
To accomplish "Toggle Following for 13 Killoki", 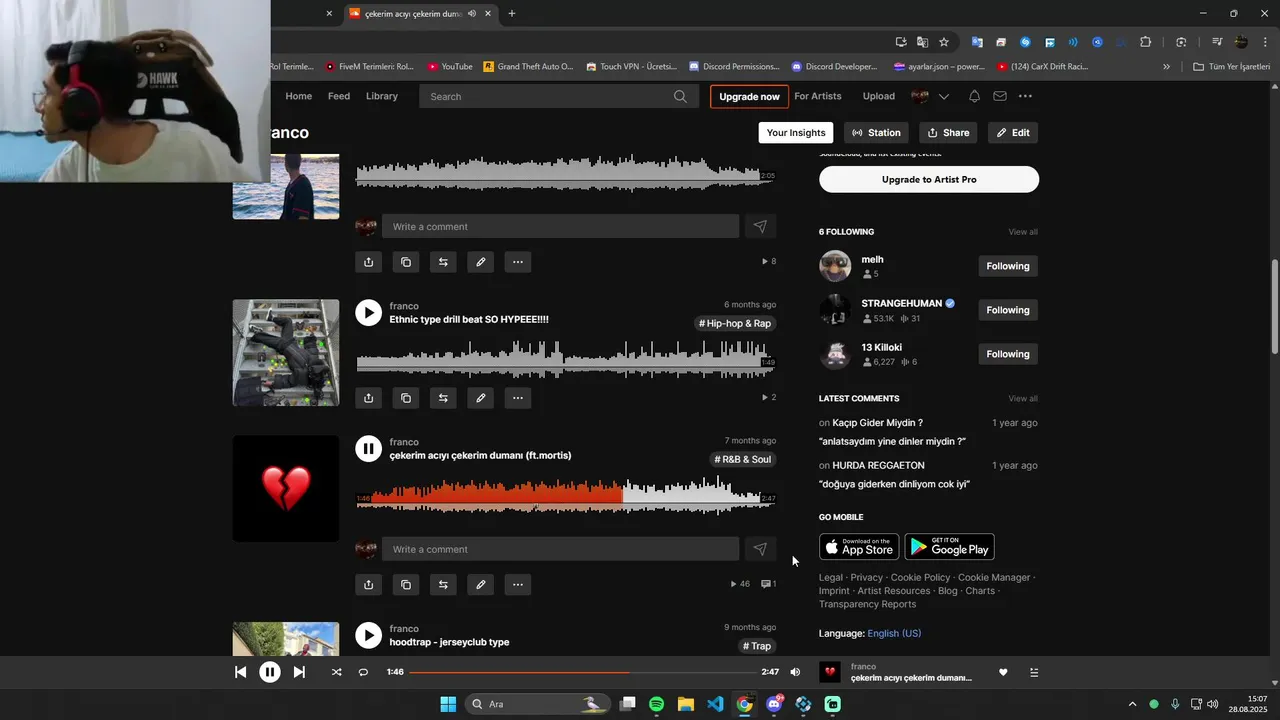I will (x=1008, y=354).
